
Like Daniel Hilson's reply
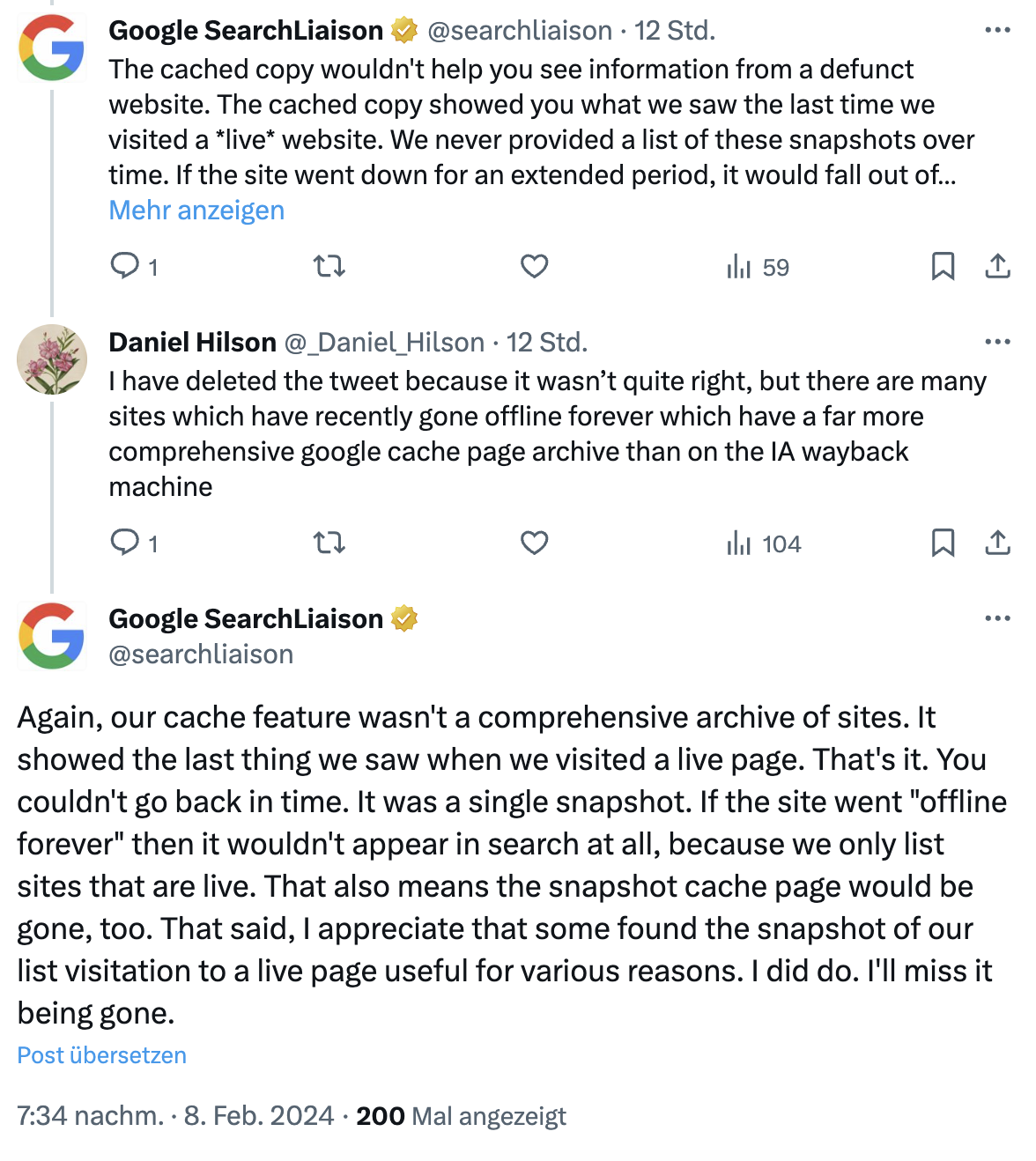(x=535, y=543)
